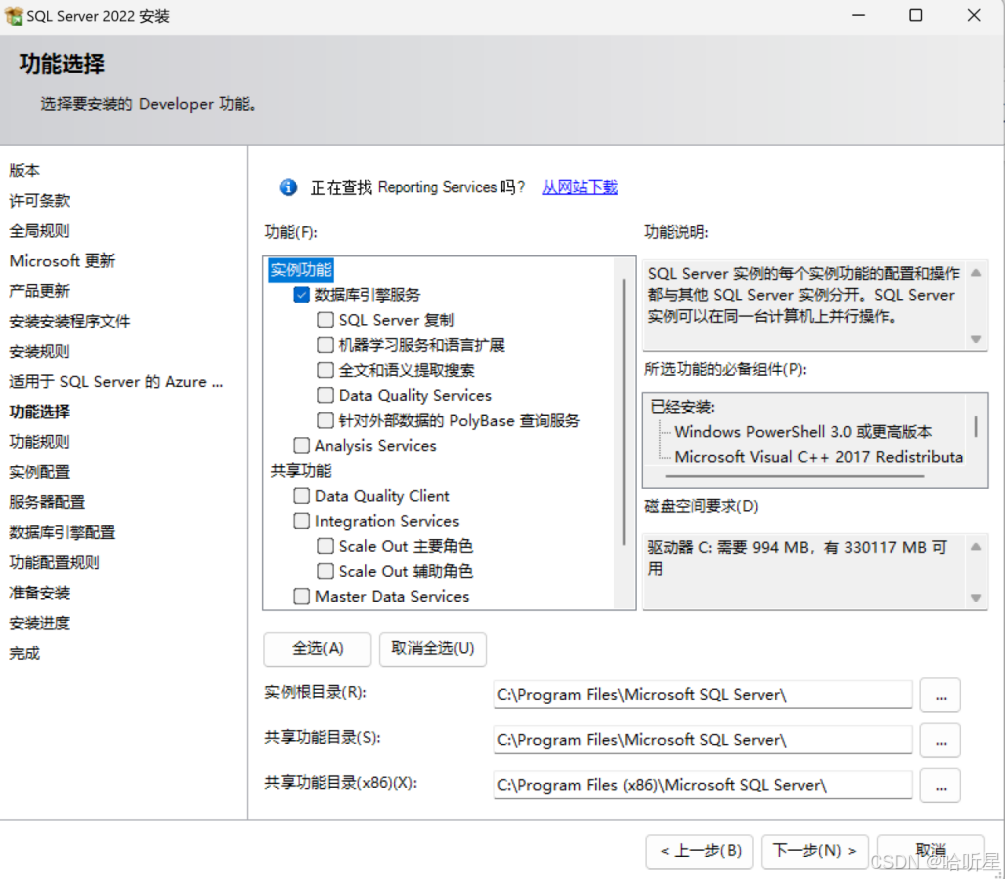
Task: Select the 共享功能 tree node
Action: coord(301,471)
